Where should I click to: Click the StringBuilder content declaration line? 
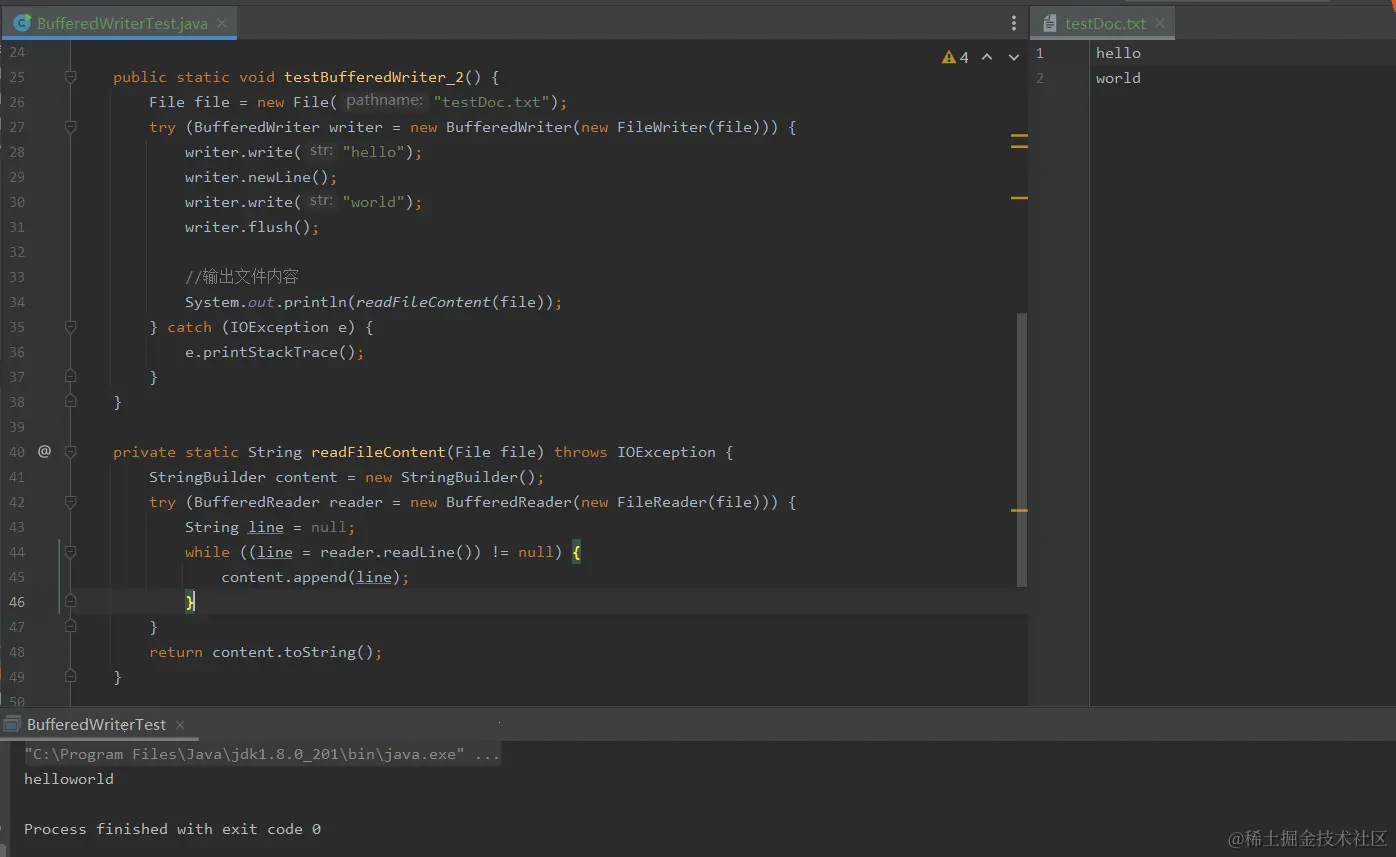tap(347, 477)
